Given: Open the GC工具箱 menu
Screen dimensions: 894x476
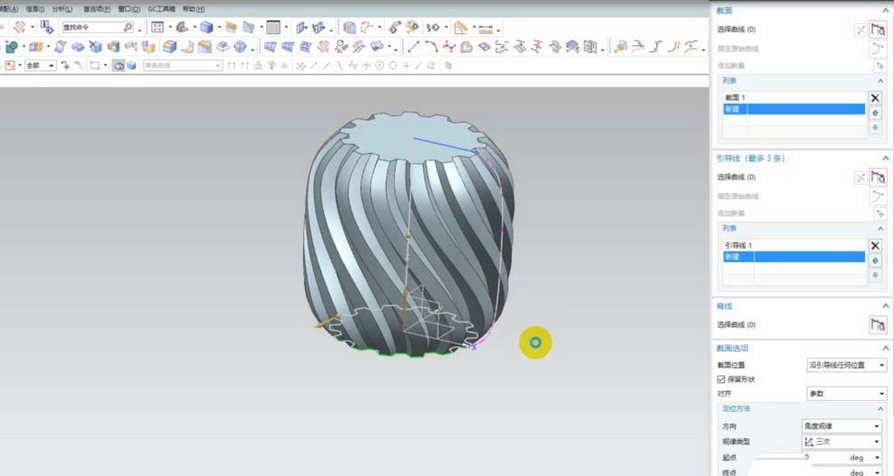Looking at the screenshot, I should pyautogui.click(x=161, y=8).
